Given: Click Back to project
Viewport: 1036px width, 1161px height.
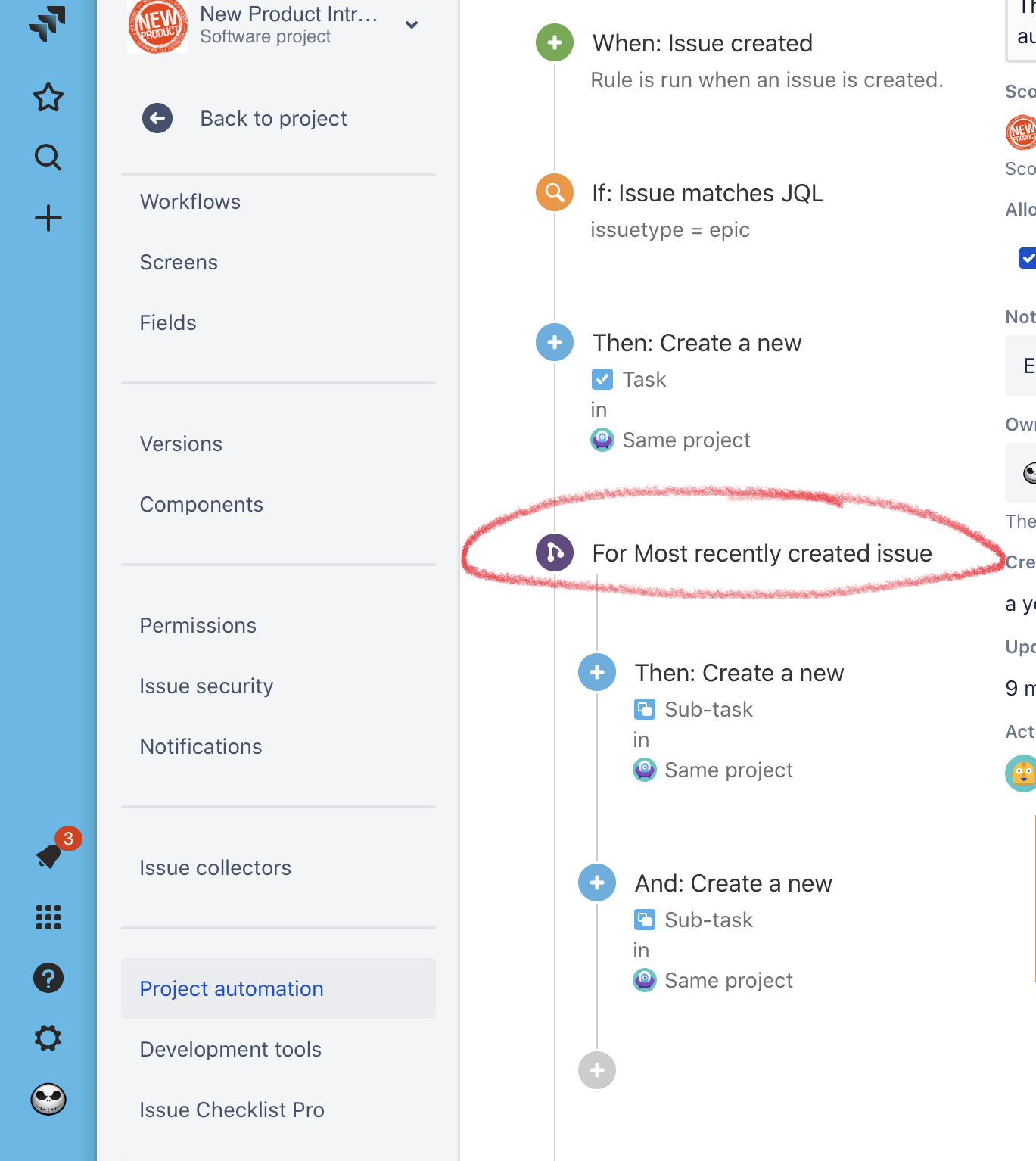Looking at the screenshot, I should (x=272, y=118).
